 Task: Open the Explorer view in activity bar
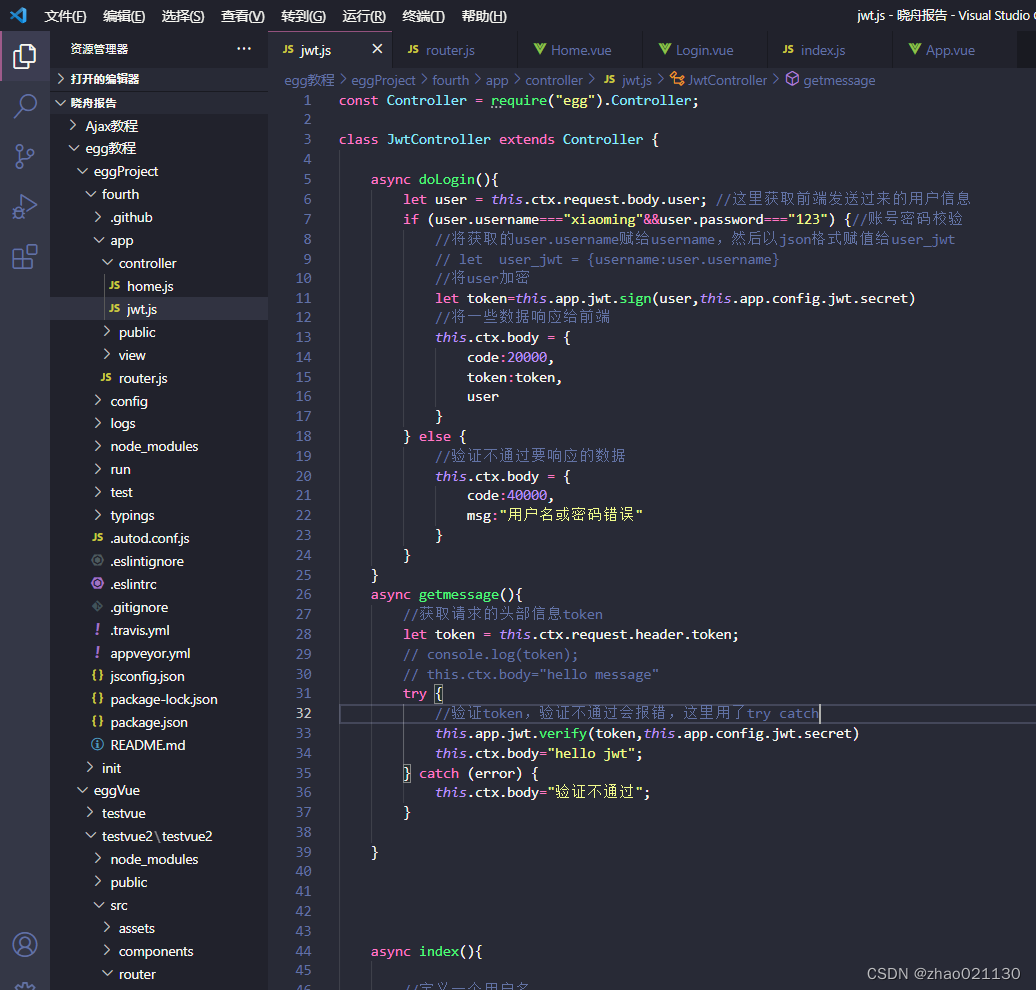pyautogui.click(x=24, y=57)
